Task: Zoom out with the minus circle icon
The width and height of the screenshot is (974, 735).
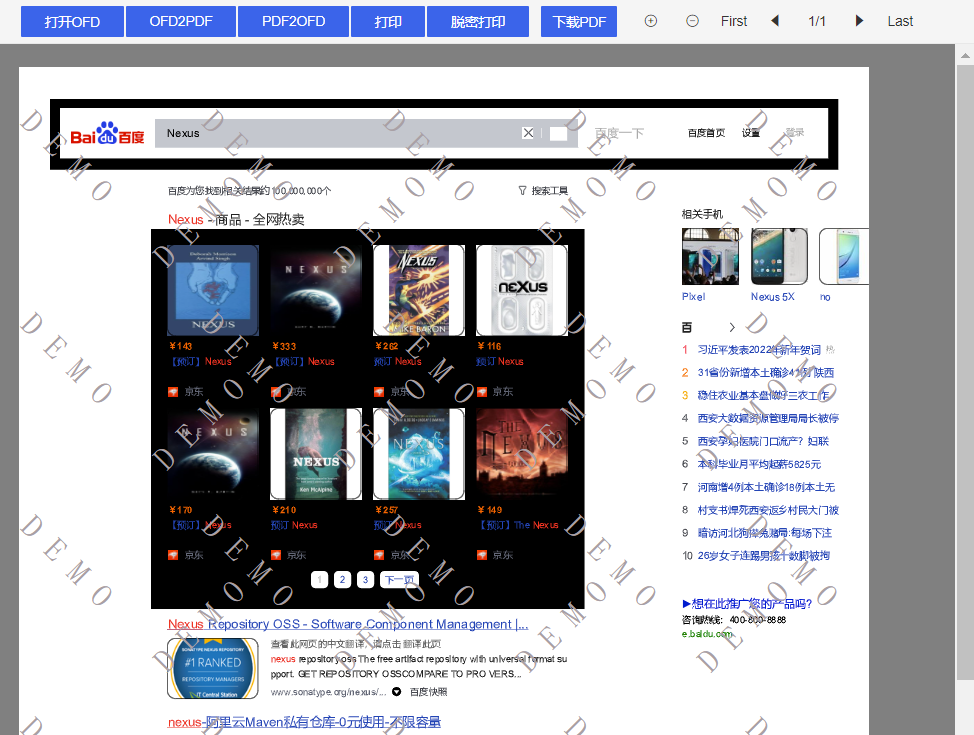Action: pyautogui.click(x=692, y=21)
